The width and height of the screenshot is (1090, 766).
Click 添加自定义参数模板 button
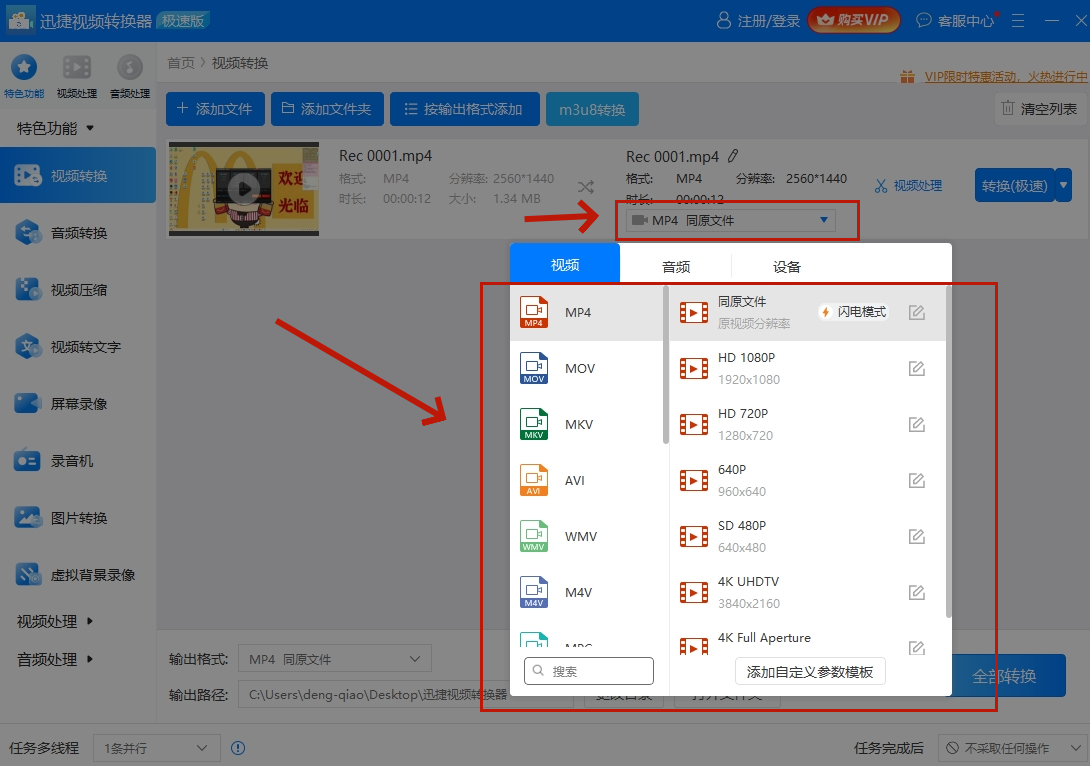pyautogui.click(x=810, y=671)
